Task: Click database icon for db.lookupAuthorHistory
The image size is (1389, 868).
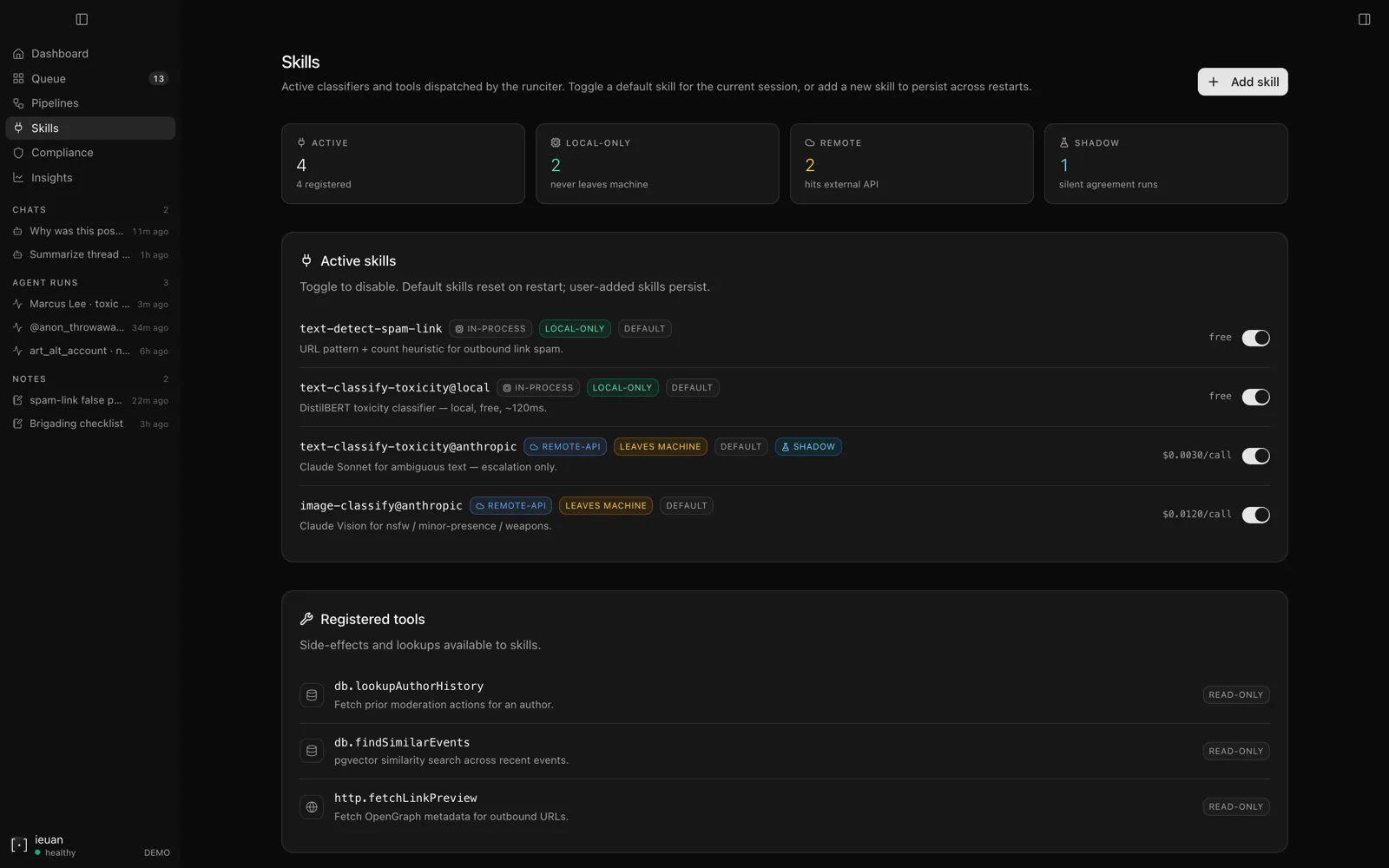Action: pos(312,694)
